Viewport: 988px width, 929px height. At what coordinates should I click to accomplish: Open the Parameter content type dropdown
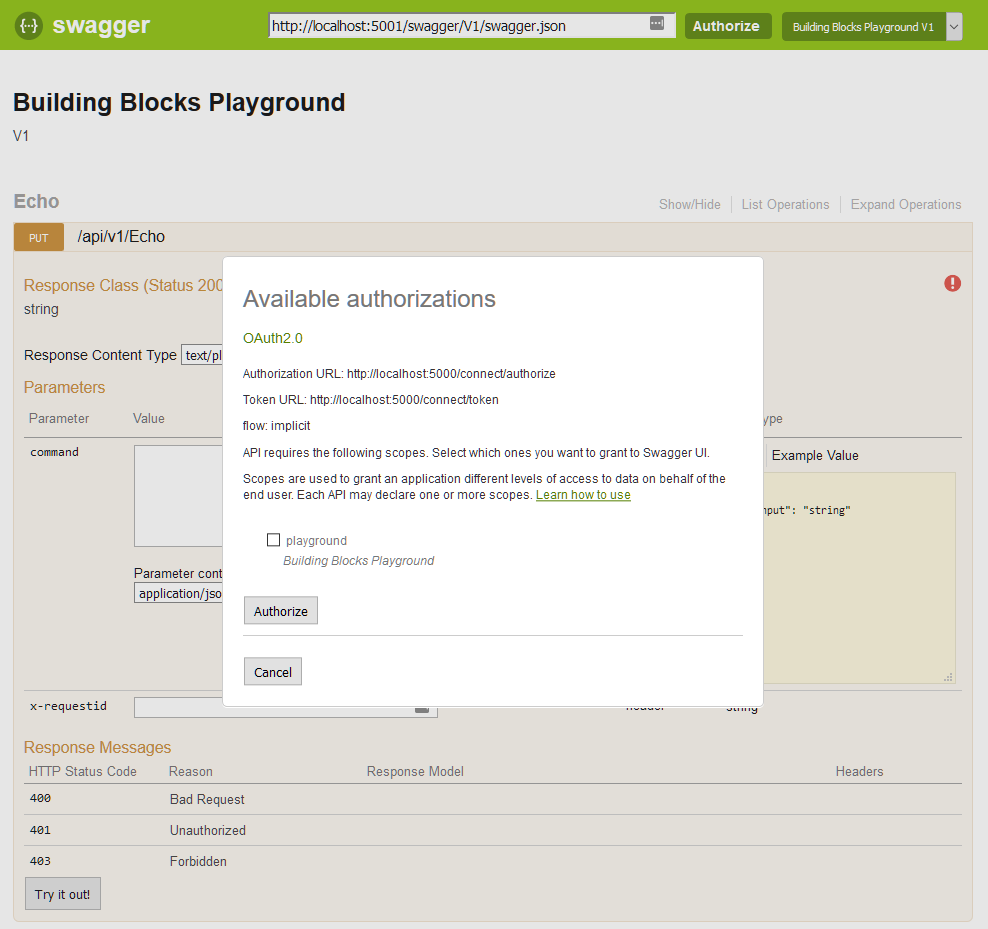179,594
